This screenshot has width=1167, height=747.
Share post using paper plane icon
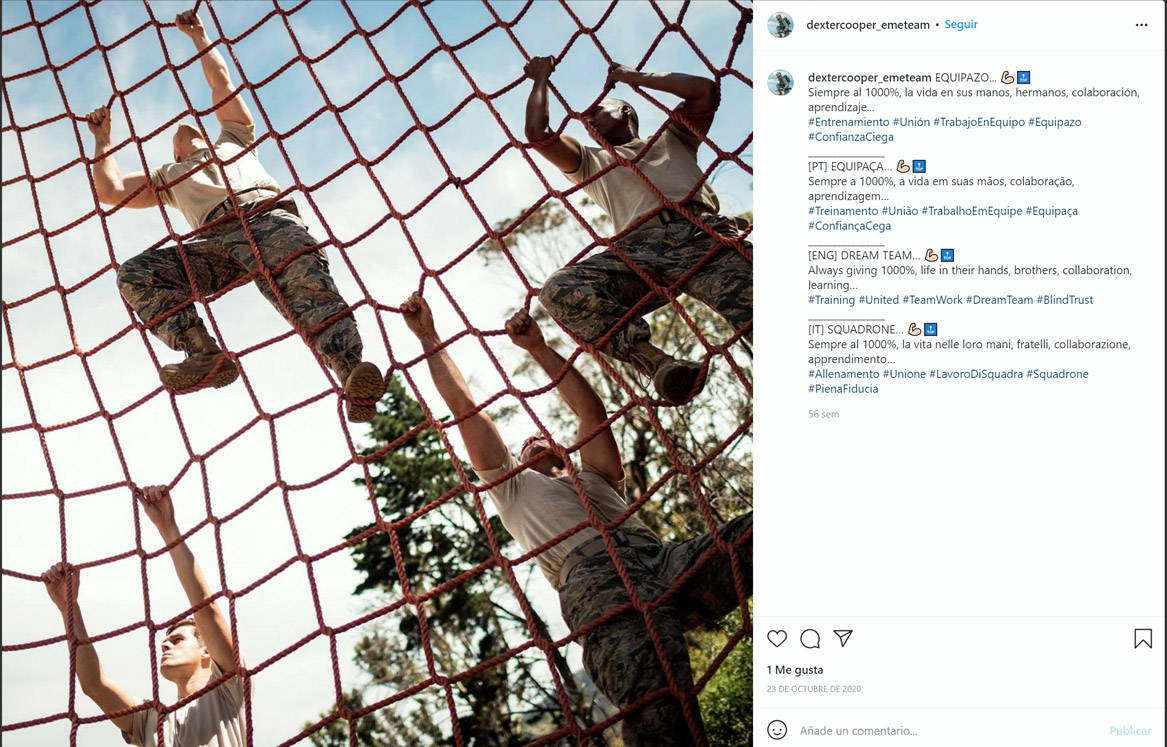click(843, 638)
